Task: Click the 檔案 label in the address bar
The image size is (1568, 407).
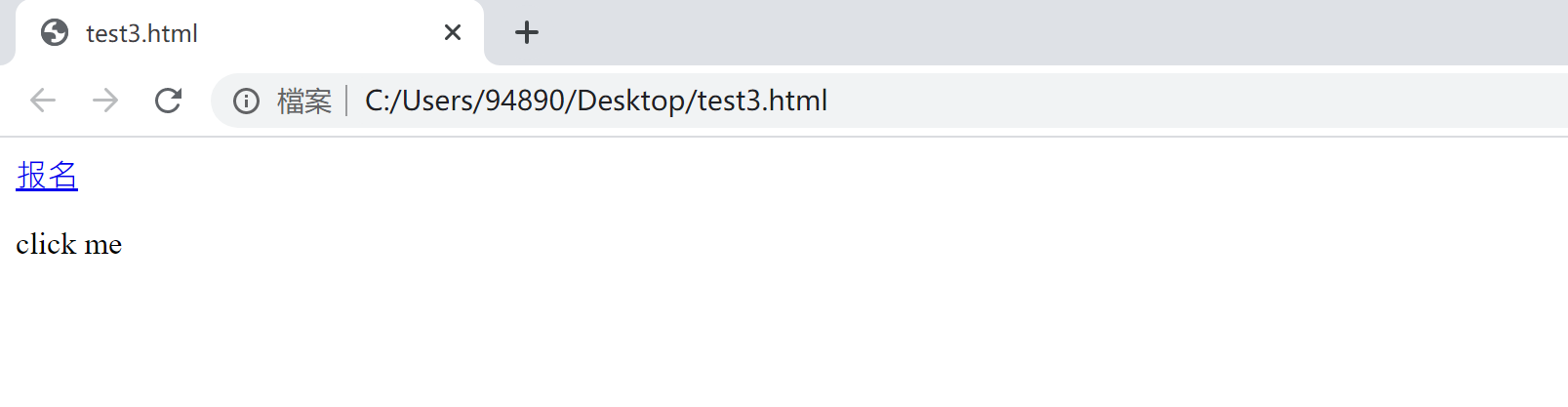Action: coord(304,101)
